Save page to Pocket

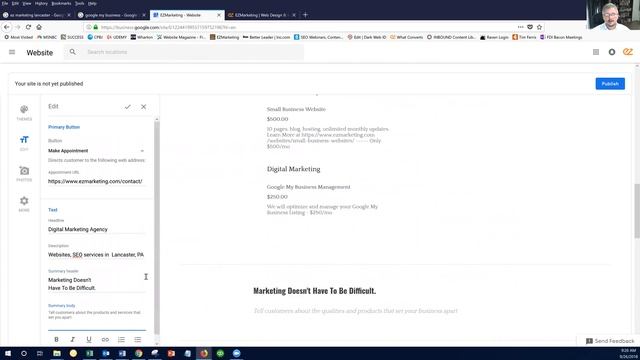coord(530,27)
